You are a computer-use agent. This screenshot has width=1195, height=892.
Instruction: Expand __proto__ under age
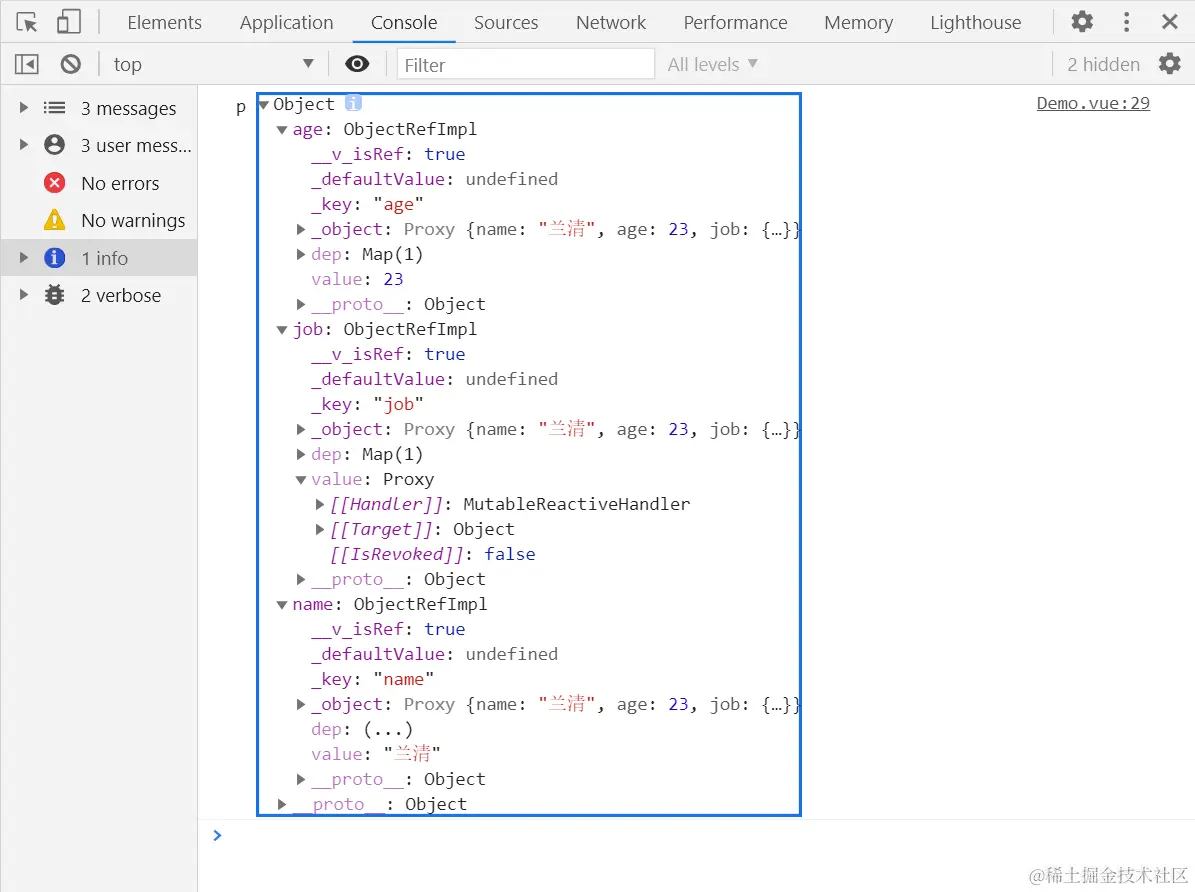[301, 304]
